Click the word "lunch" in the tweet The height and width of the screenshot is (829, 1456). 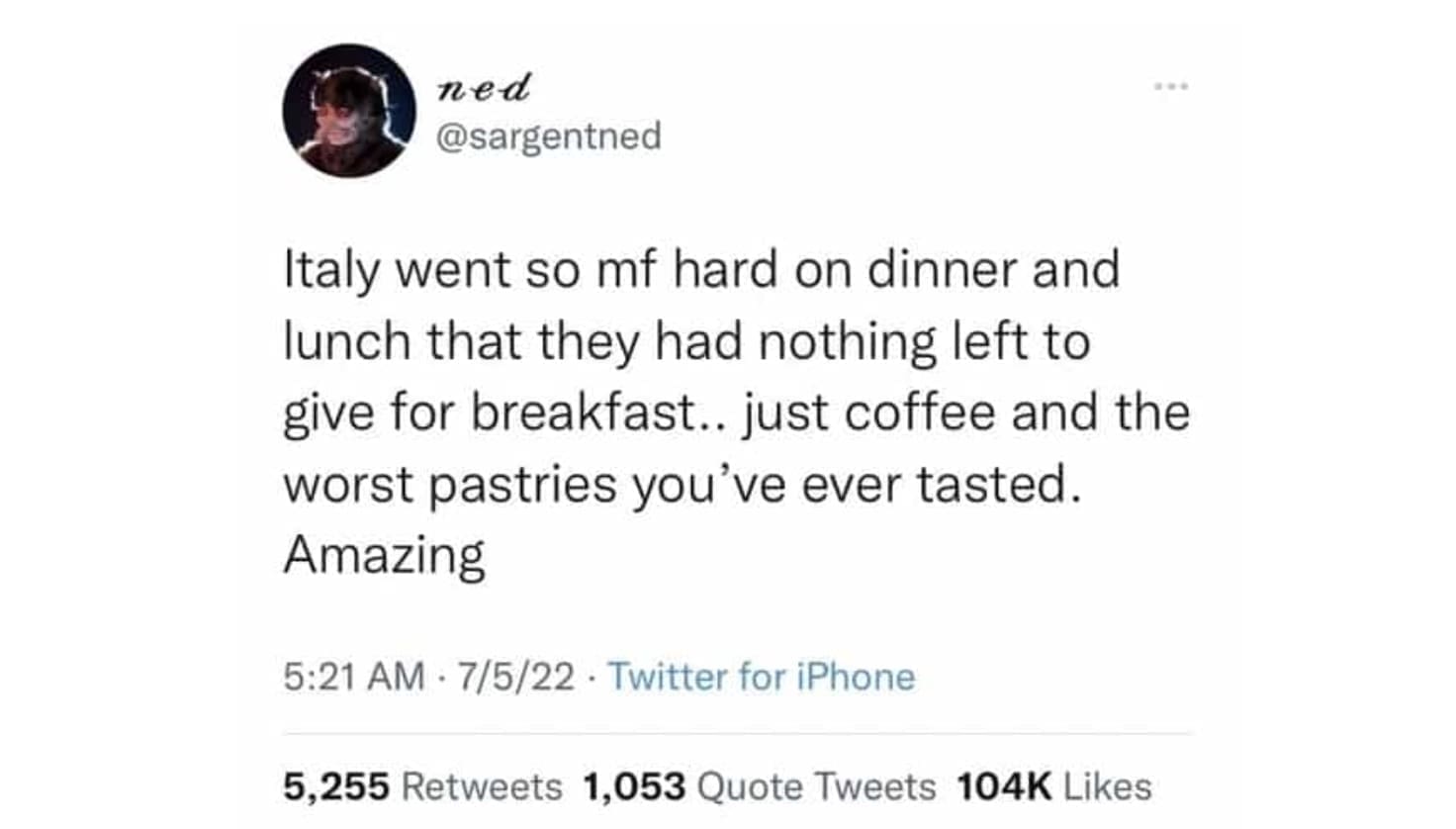coord(347,341)
